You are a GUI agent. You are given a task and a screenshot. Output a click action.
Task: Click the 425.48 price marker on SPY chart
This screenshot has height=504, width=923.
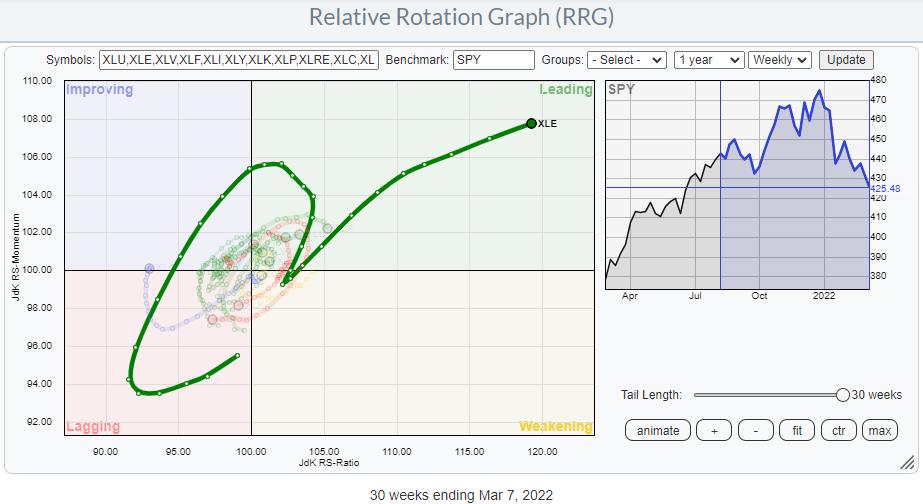pos(886,188)
